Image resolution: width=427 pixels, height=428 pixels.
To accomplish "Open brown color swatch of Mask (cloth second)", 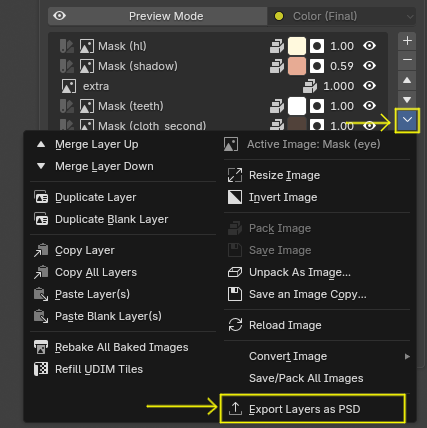I will 297,123.
